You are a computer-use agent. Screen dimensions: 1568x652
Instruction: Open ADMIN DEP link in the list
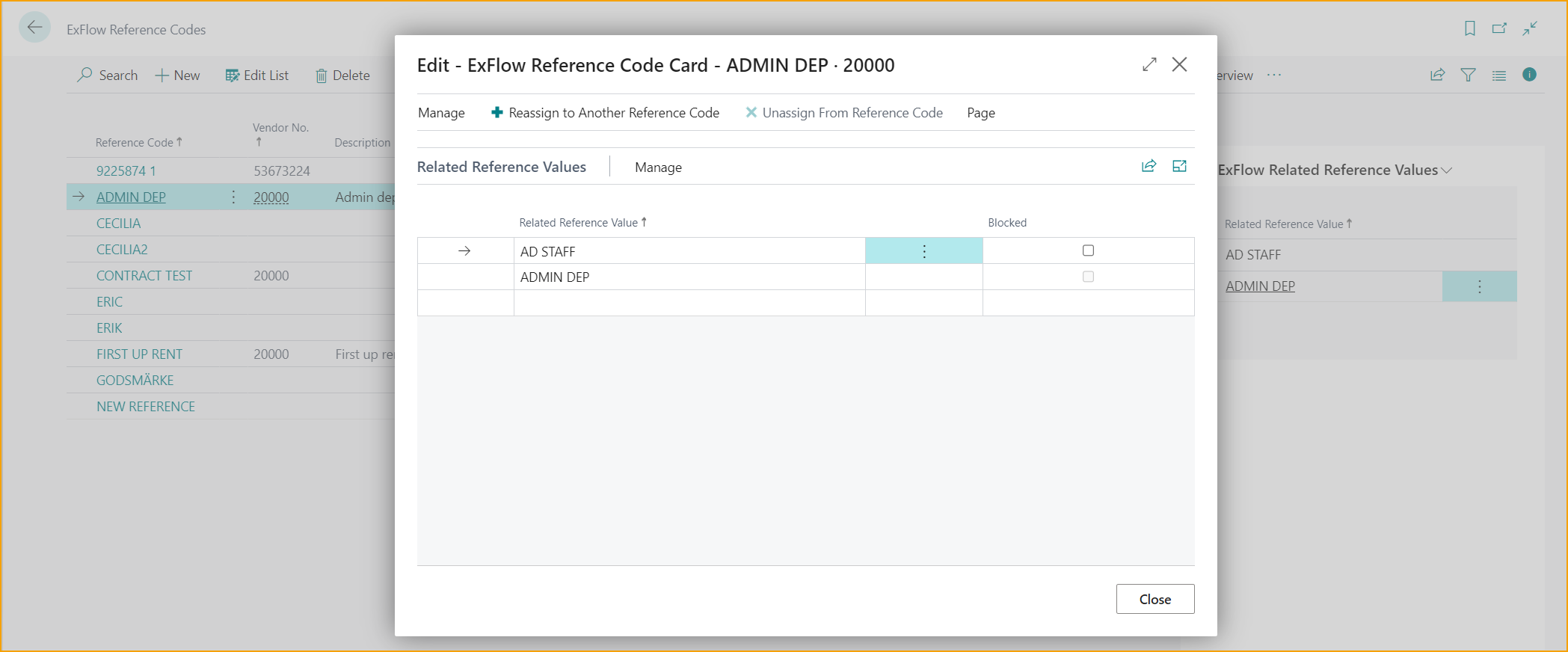131,197
